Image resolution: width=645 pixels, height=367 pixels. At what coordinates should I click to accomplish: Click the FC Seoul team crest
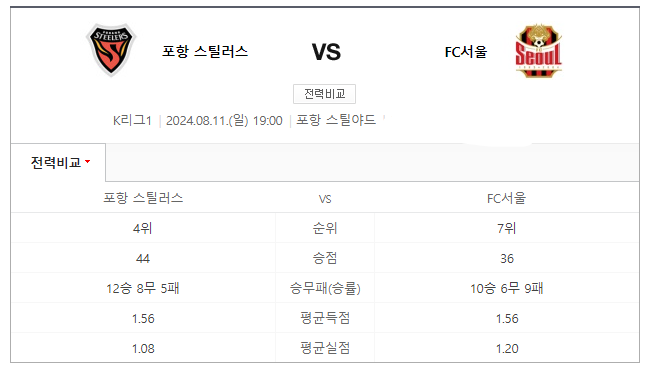538,51
